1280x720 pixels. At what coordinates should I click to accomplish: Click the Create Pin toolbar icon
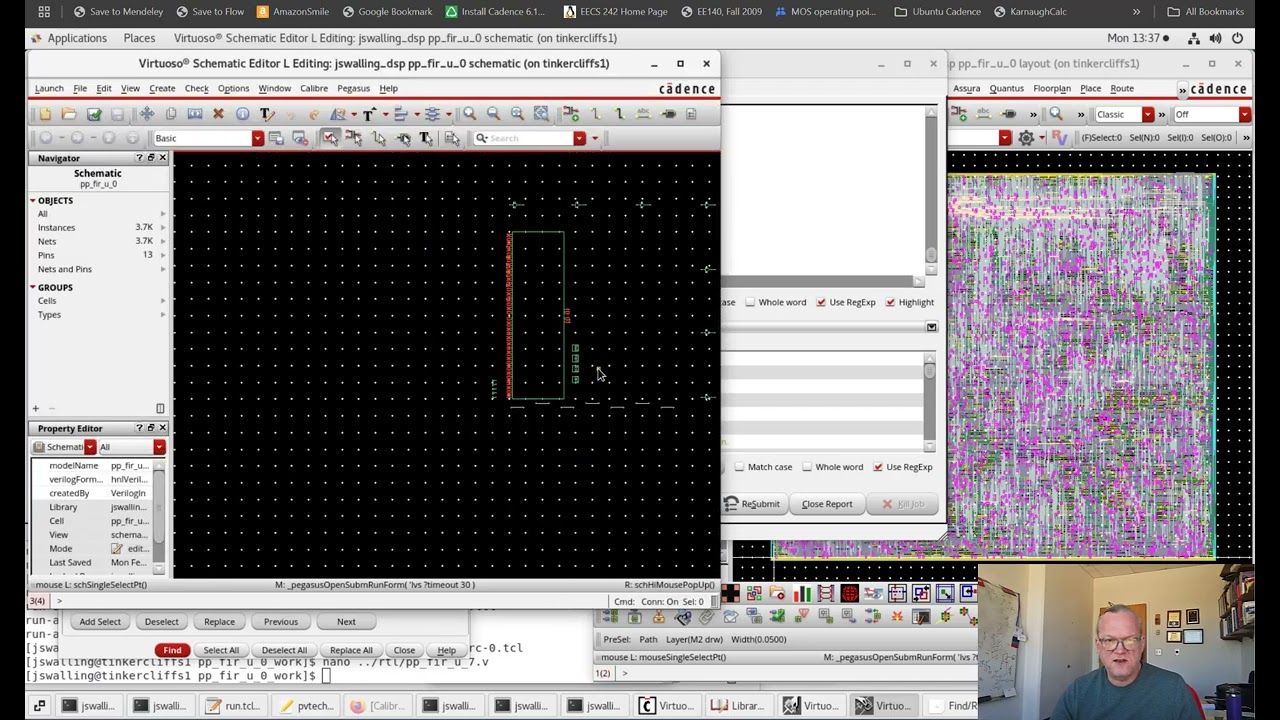click(668, 113)
